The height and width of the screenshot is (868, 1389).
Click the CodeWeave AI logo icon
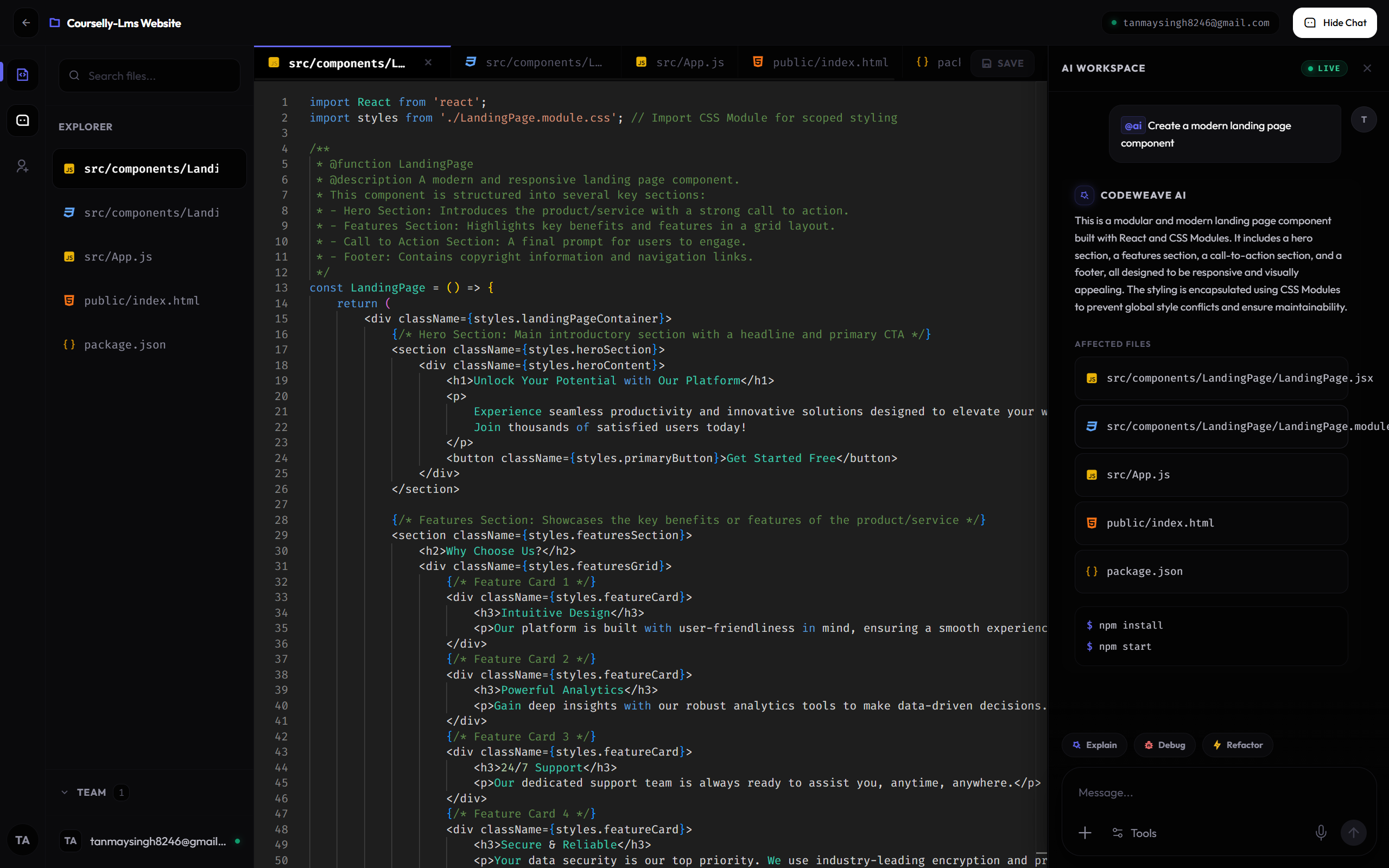pyautogui.click(x=1084, y=195)
